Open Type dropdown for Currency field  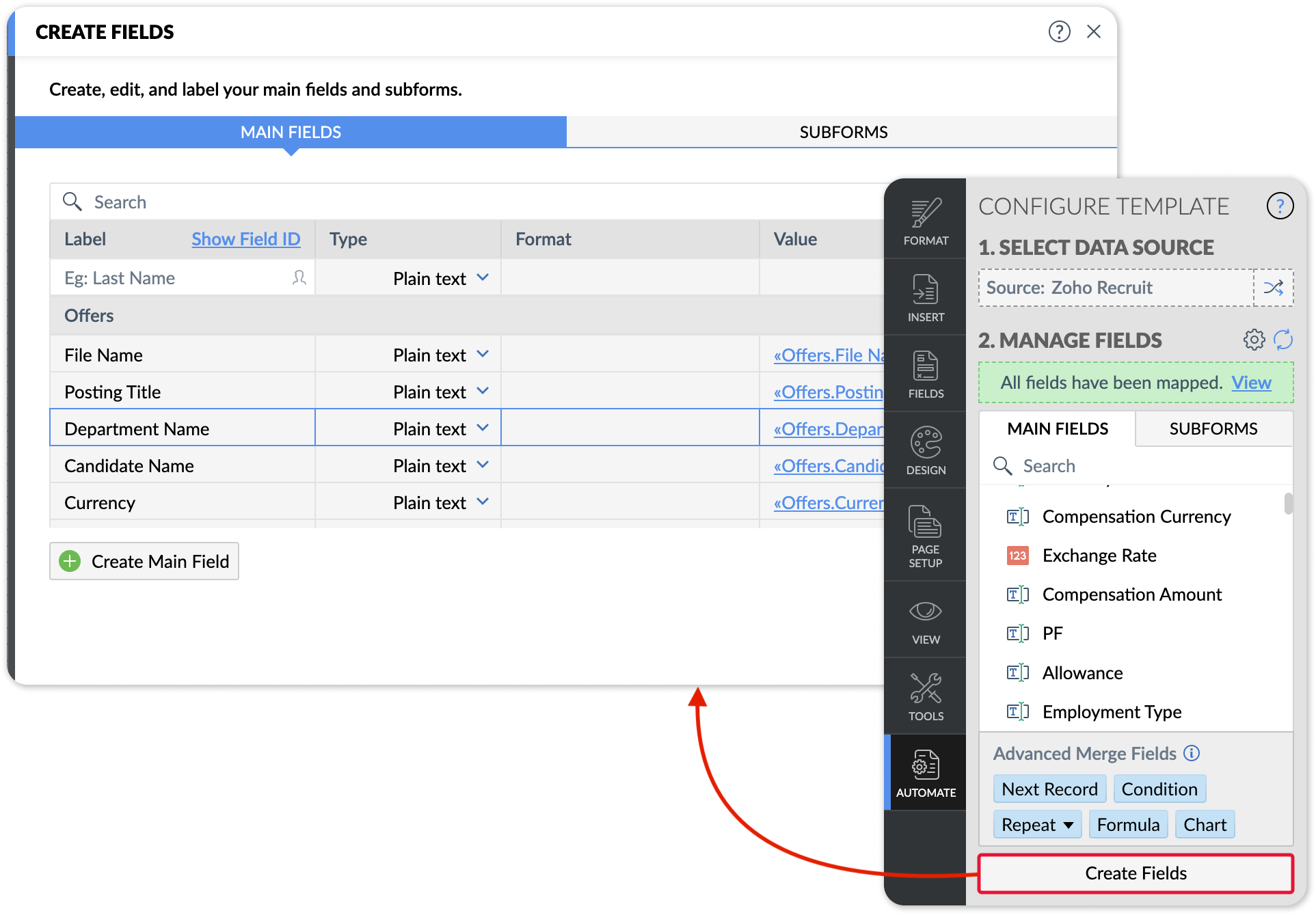click(x=483, y=502)
